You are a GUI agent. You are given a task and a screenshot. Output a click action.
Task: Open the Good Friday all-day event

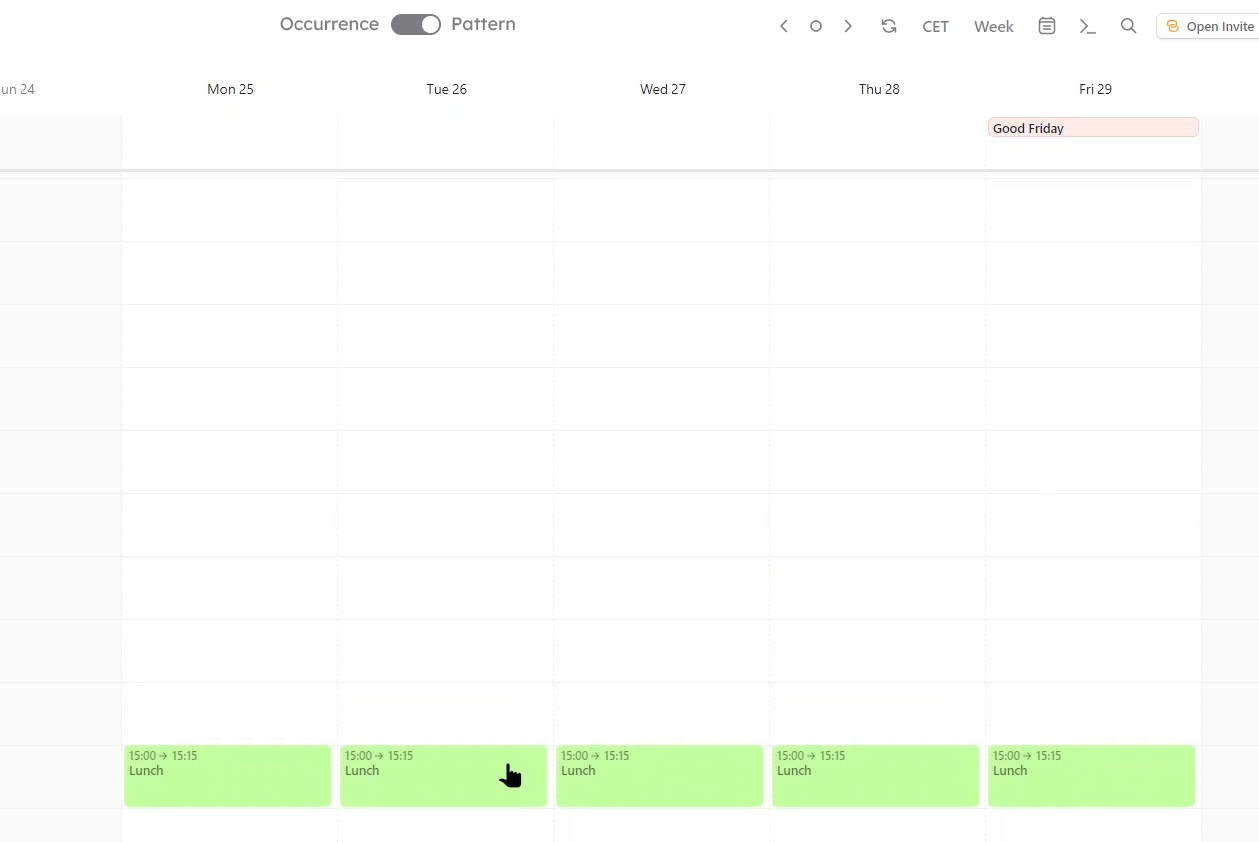pyautogui.click(x=1093, y=128)
